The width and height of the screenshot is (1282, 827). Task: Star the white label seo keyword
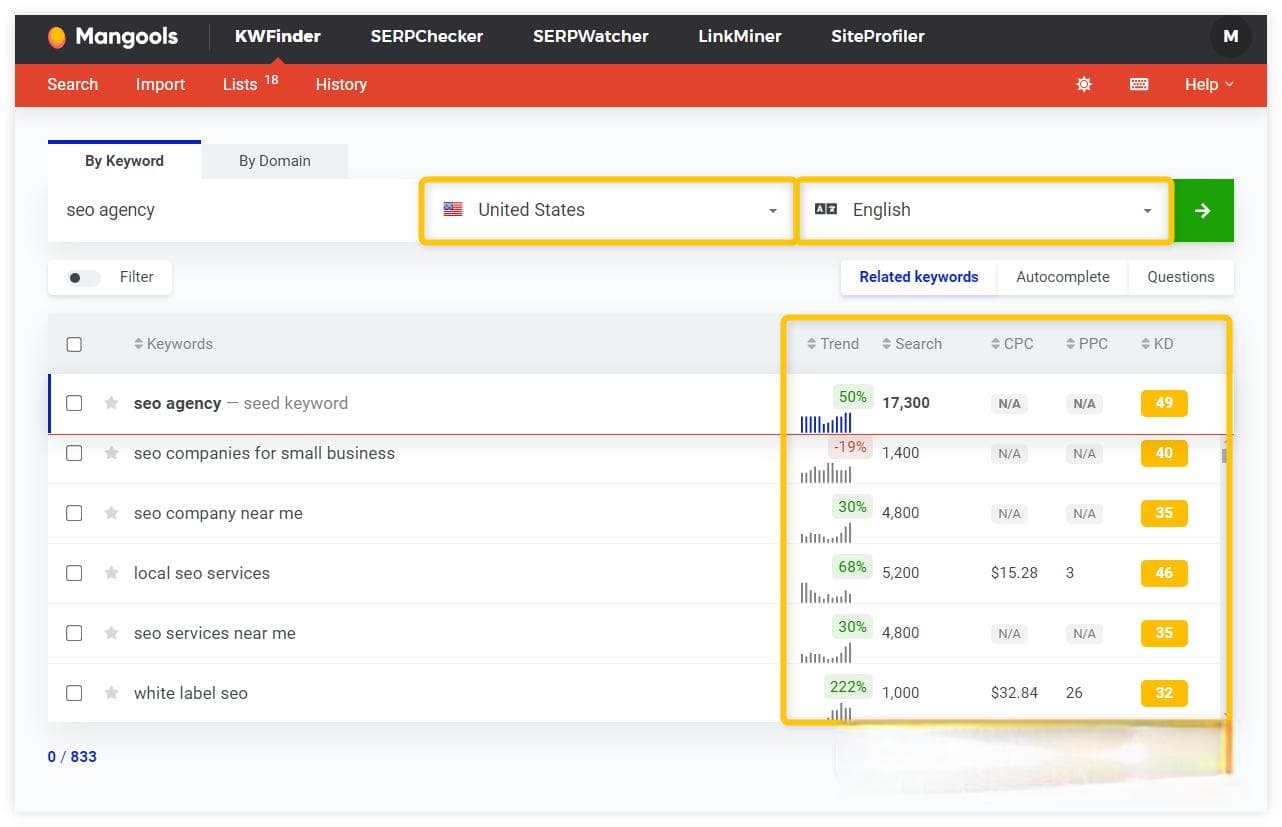click(112, 693)
